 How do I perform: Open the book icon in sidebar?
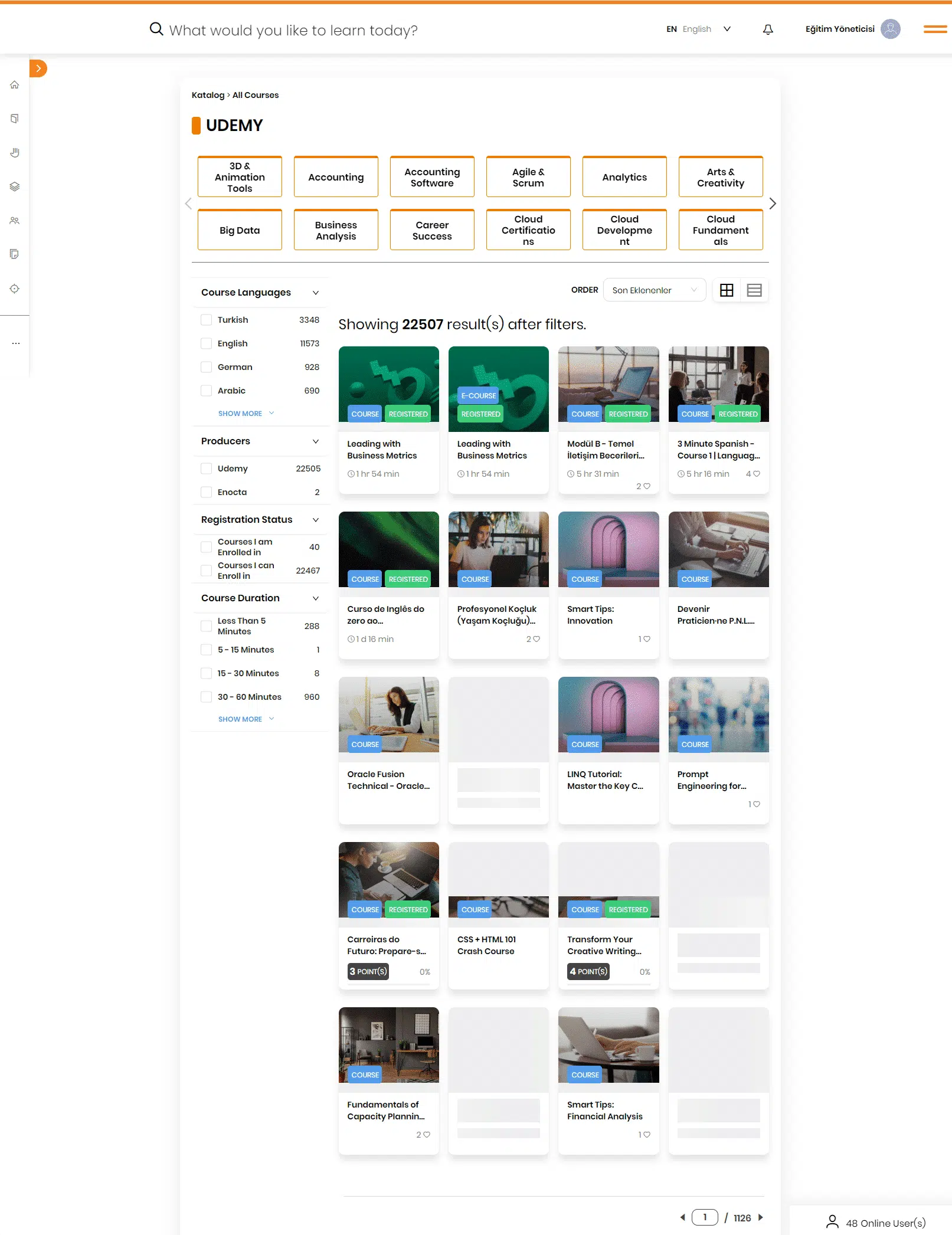15,119
